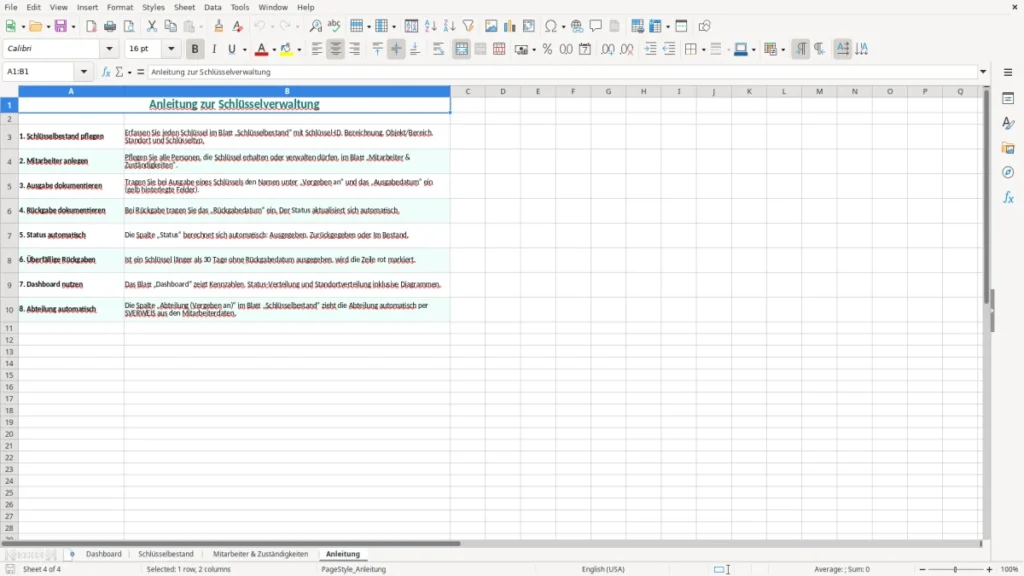Open the Open-document dropdown arrow
Screen dimensions: 1024x576
point(48,27)
